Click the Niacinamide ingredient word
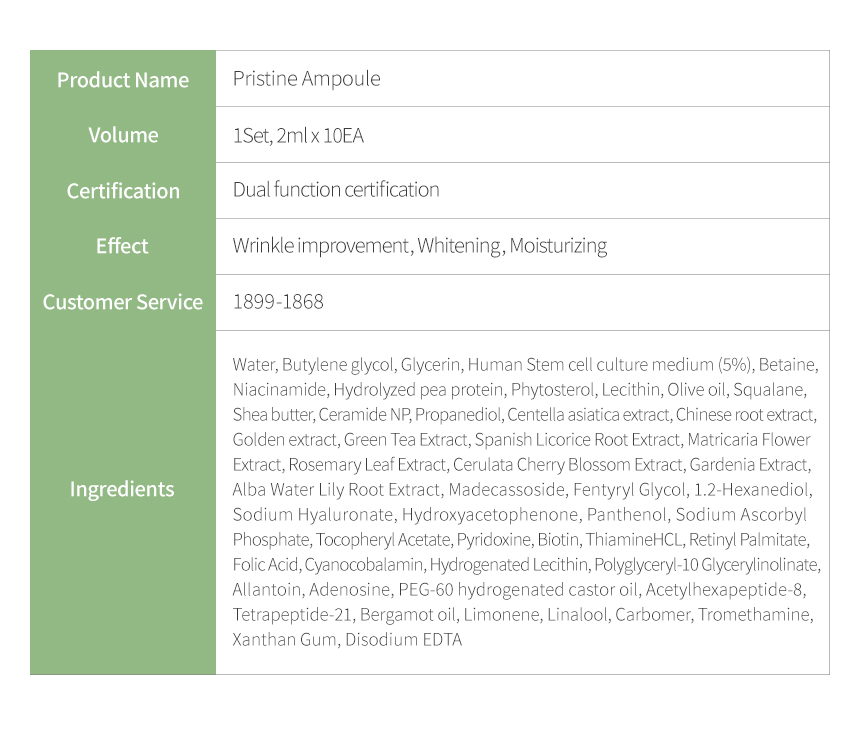 click(279, 389)
